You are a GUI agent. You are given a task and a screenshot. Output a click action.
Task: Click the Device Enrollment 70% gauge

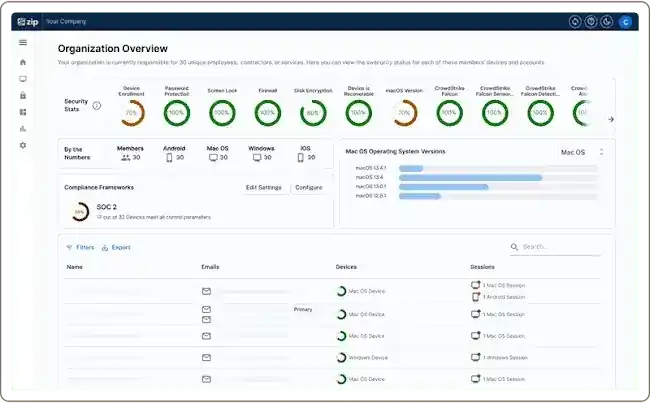click(131, 113)
